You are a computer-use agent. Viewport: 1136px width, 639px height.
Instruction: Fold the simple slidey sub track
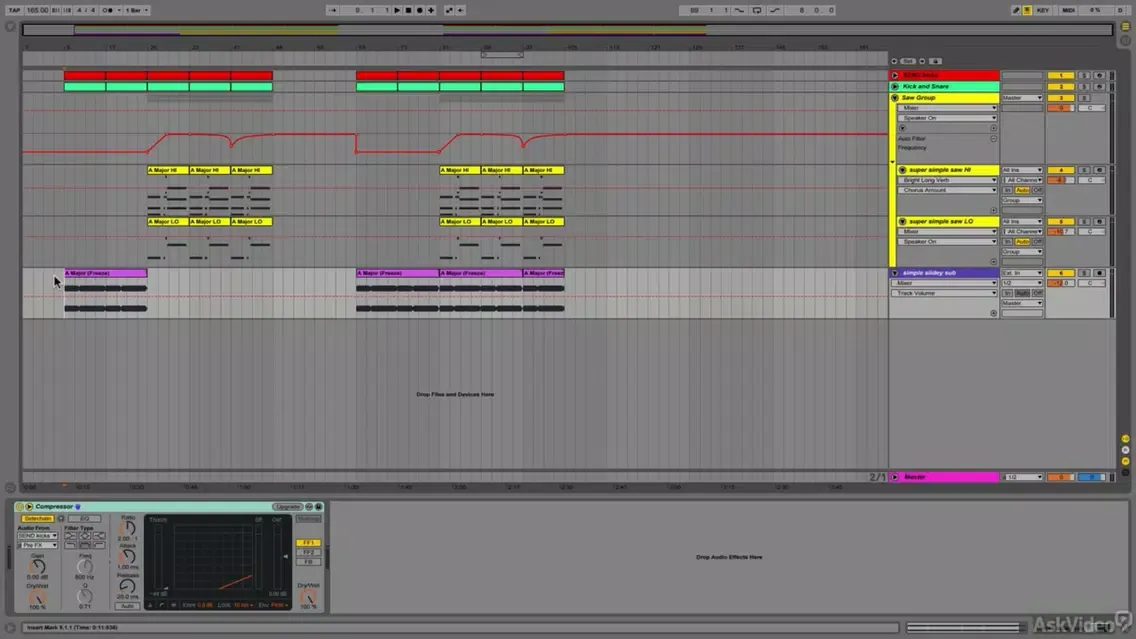tap(895, 273)
